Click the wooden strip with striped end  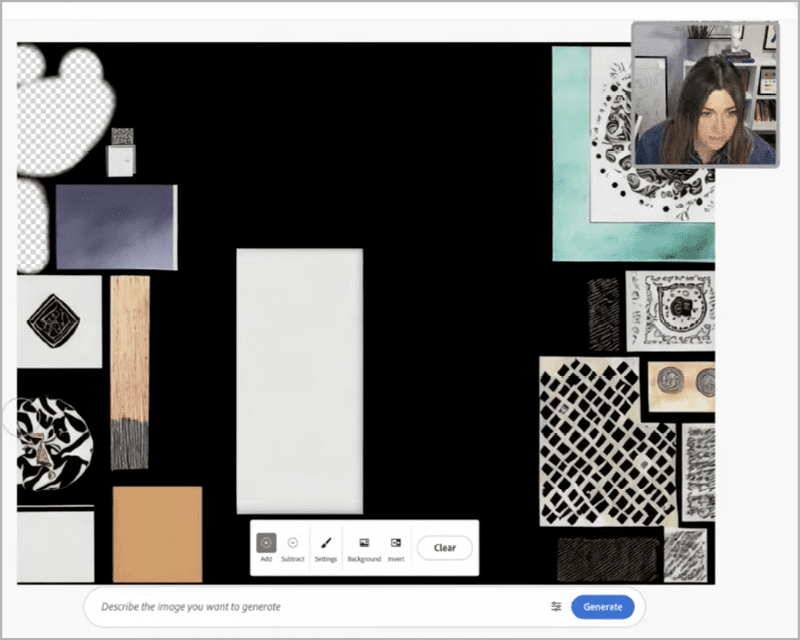coord(130,370)
